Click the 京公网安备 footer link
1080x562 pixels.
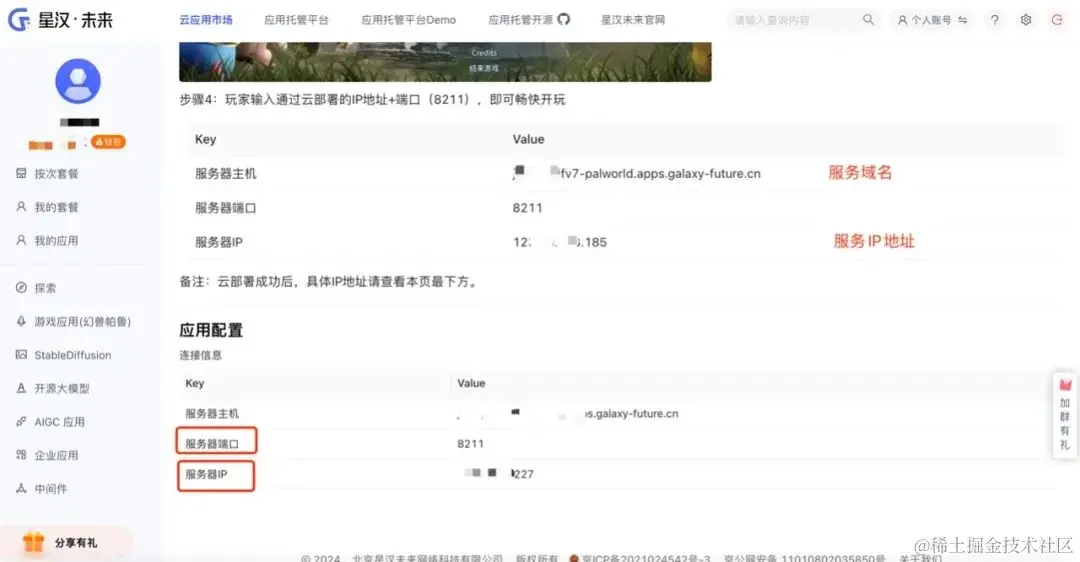(x=804, y=558)
